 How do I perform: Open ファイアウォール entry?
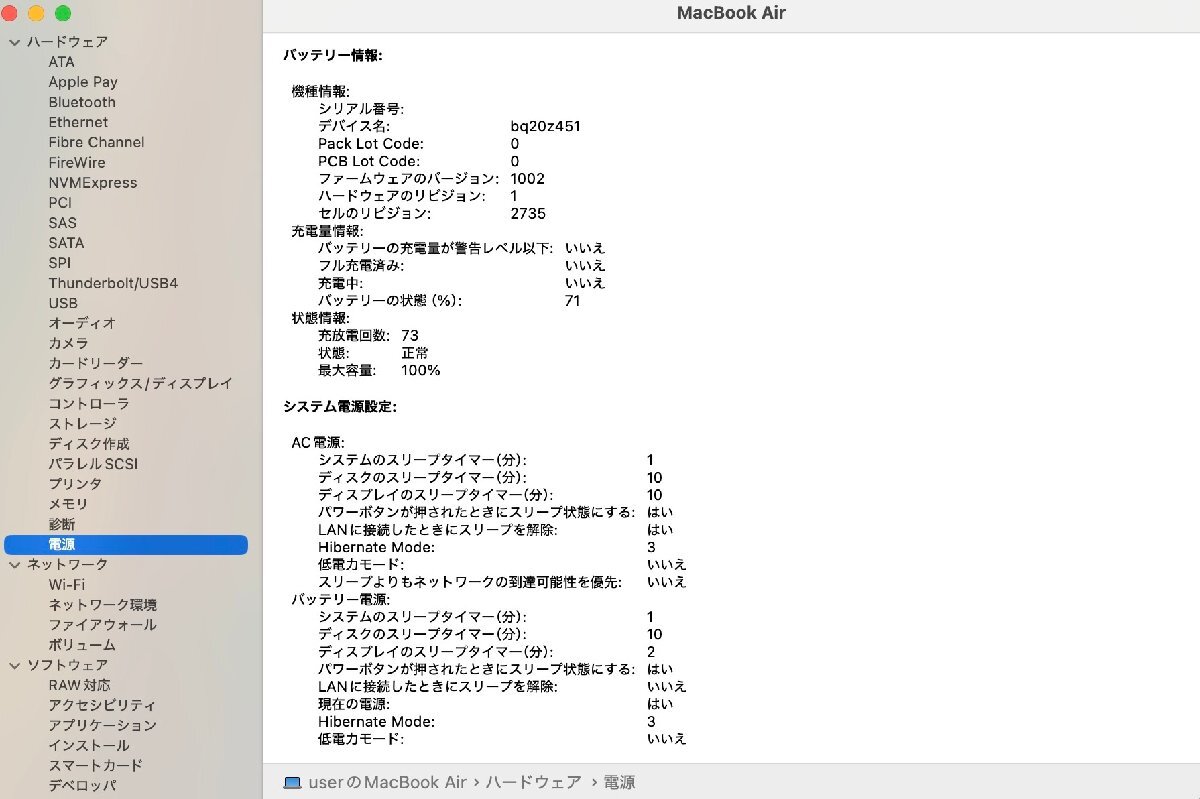click(x=102, y=624)
